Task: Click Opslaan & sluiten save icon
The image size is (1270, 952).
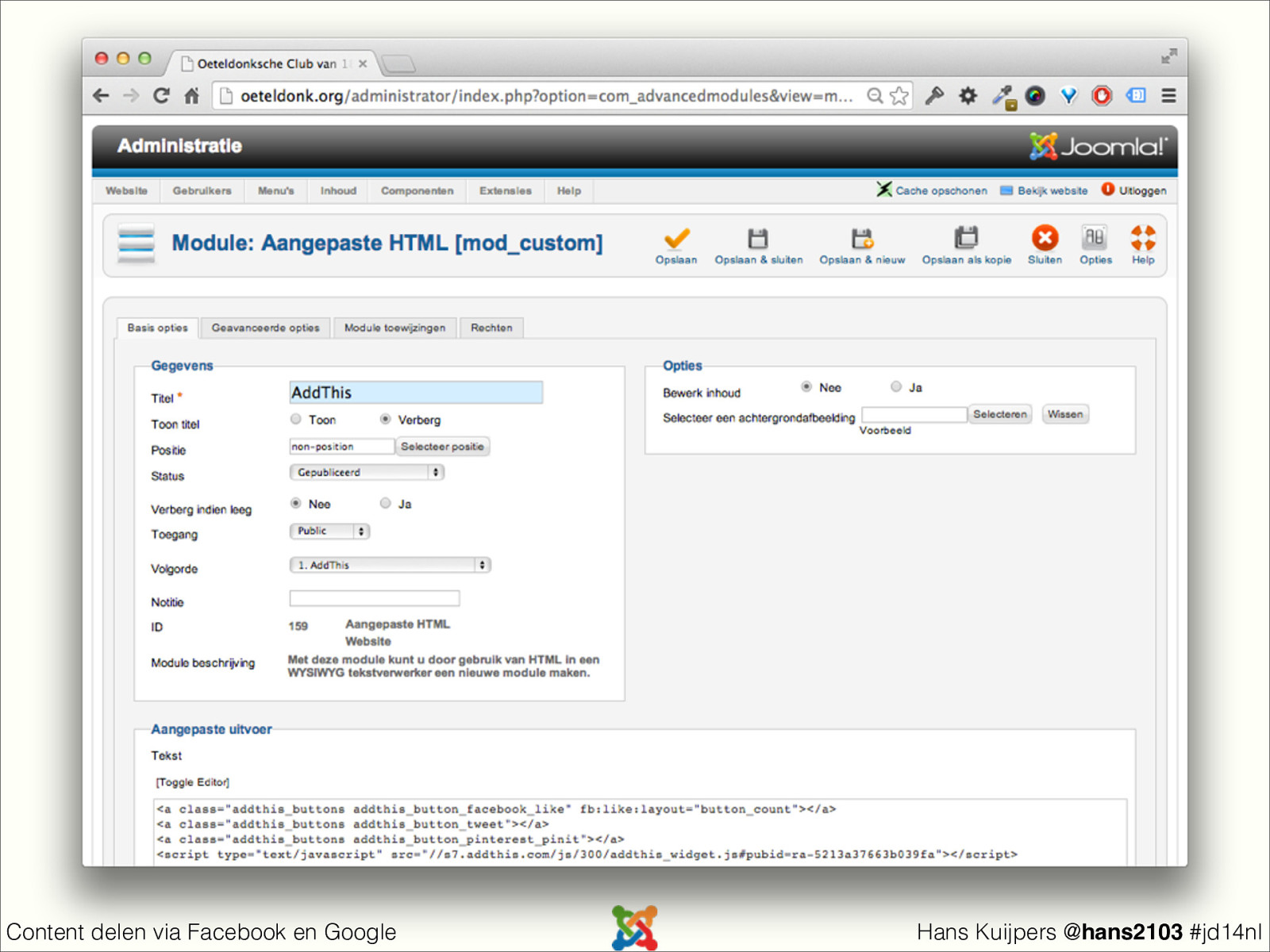Action: tap(758, 238)
